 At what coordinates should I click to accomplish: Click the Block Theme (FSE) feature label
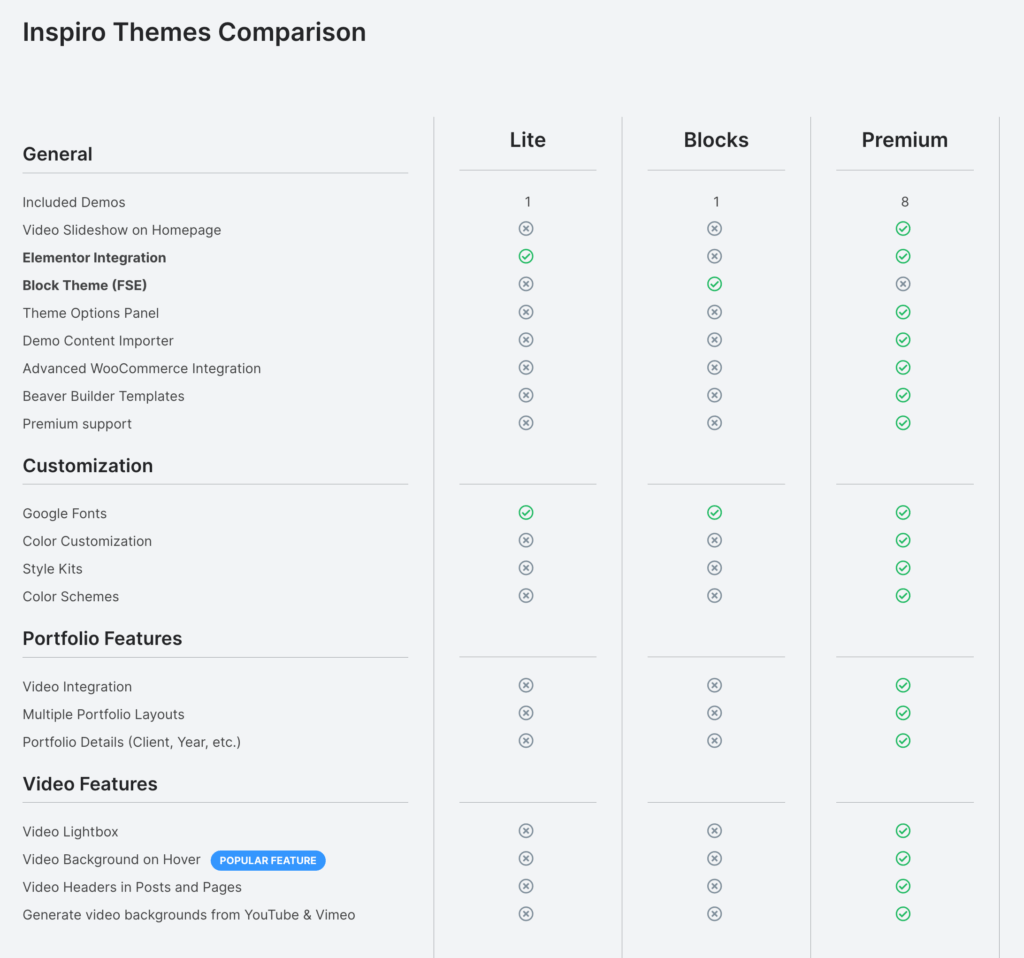(x=84, y=285)
